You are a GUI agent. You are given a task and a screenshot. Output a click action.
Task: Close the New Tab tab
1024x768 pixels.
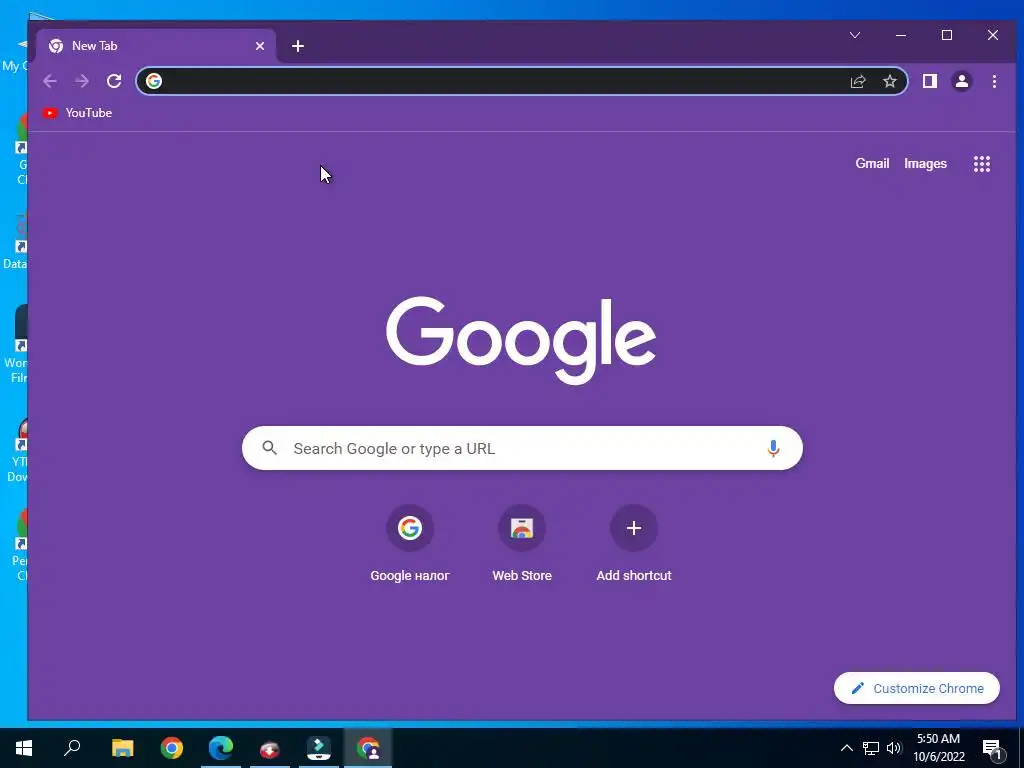(260, 46)
